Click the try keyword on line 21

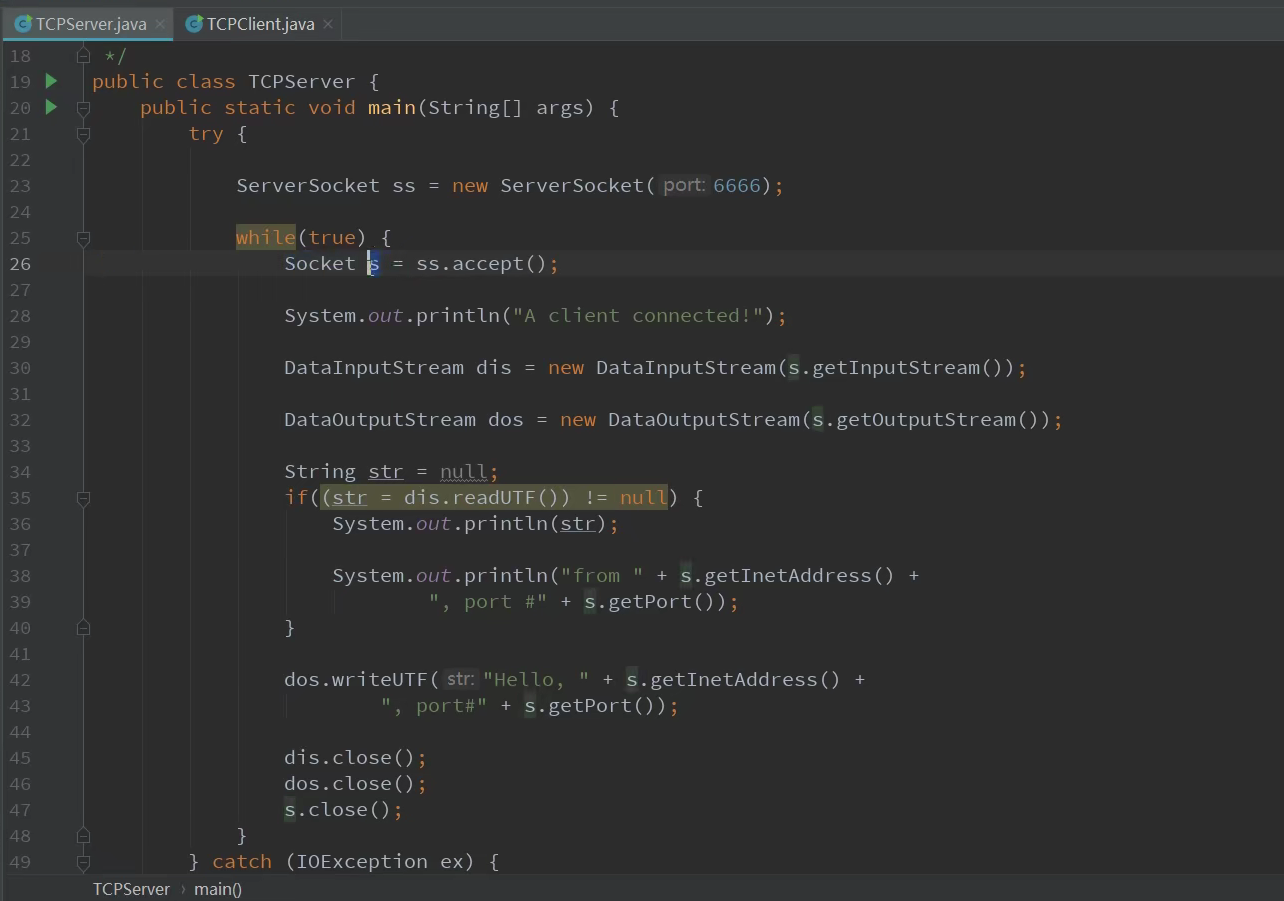[x=206, y=133]
